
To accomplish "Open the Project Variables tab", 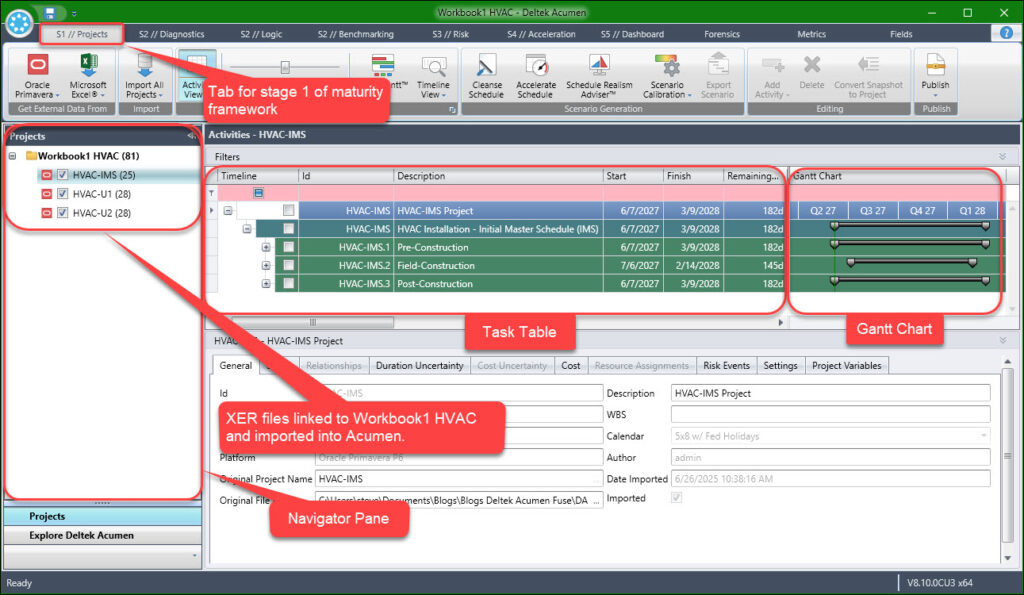I will pyautogui.click(x=846, y=366).
